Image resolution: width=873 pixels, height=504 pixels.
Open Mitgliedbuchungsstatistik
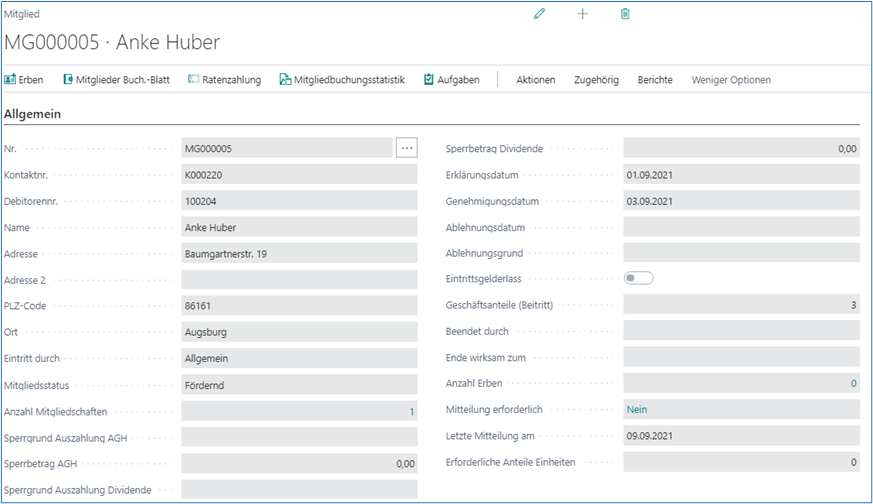click(341, 80)
